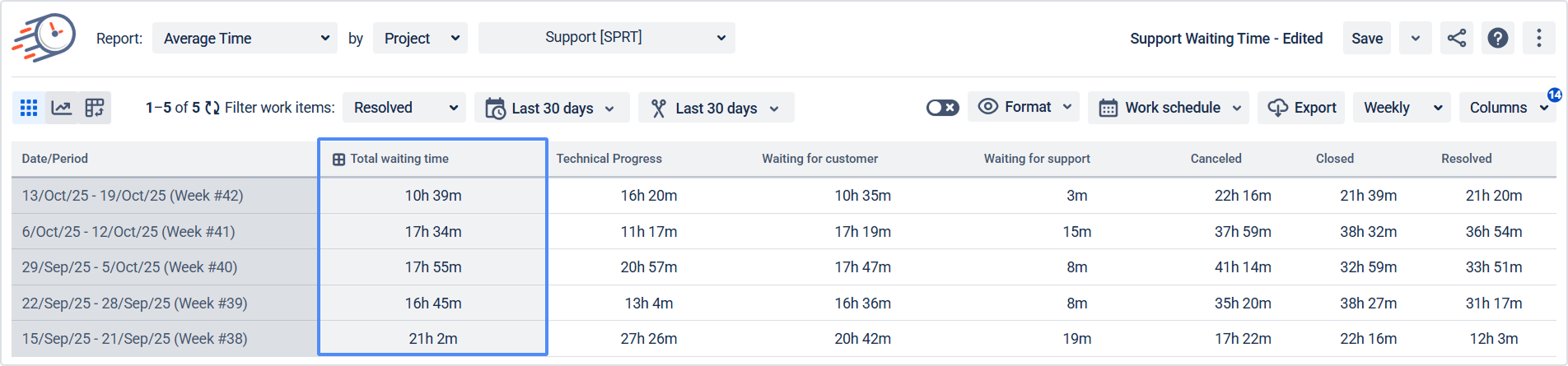Click the Closed column header

[1334, 159]
